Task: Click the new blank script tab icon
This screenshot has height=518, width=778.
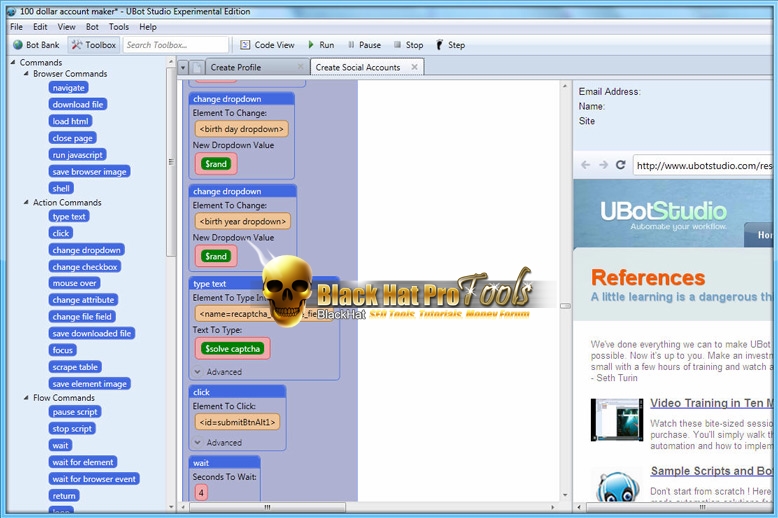Action: pos(197,67)
